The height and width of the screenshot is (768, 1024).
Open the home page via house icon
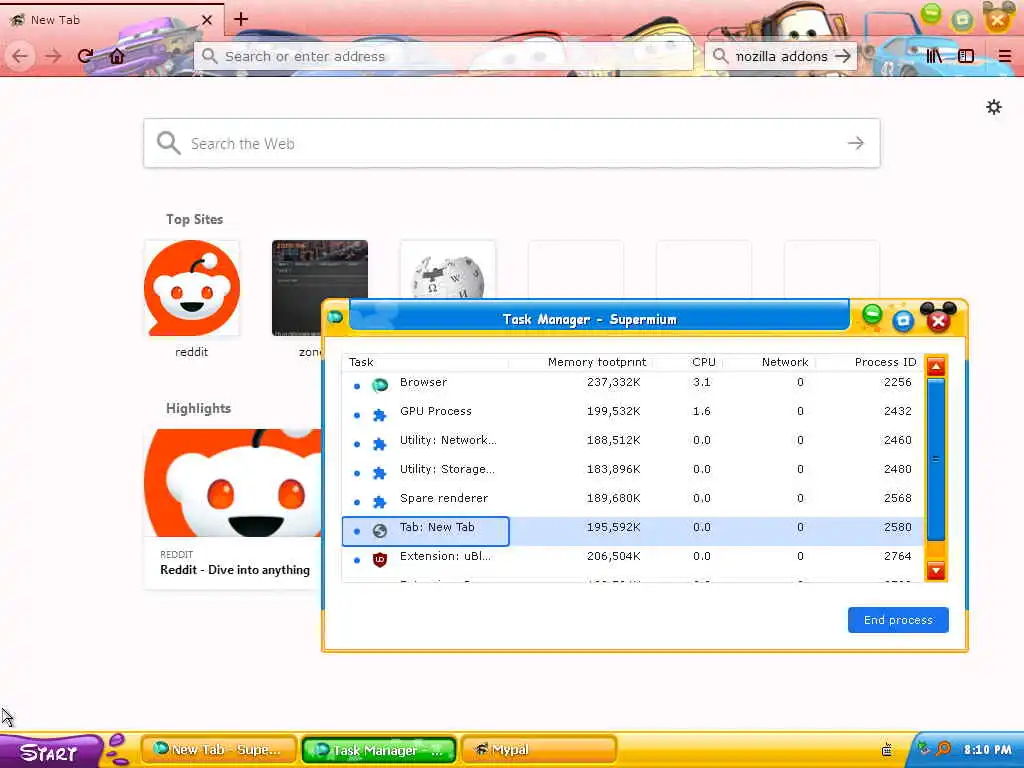(x=117, y=56)
